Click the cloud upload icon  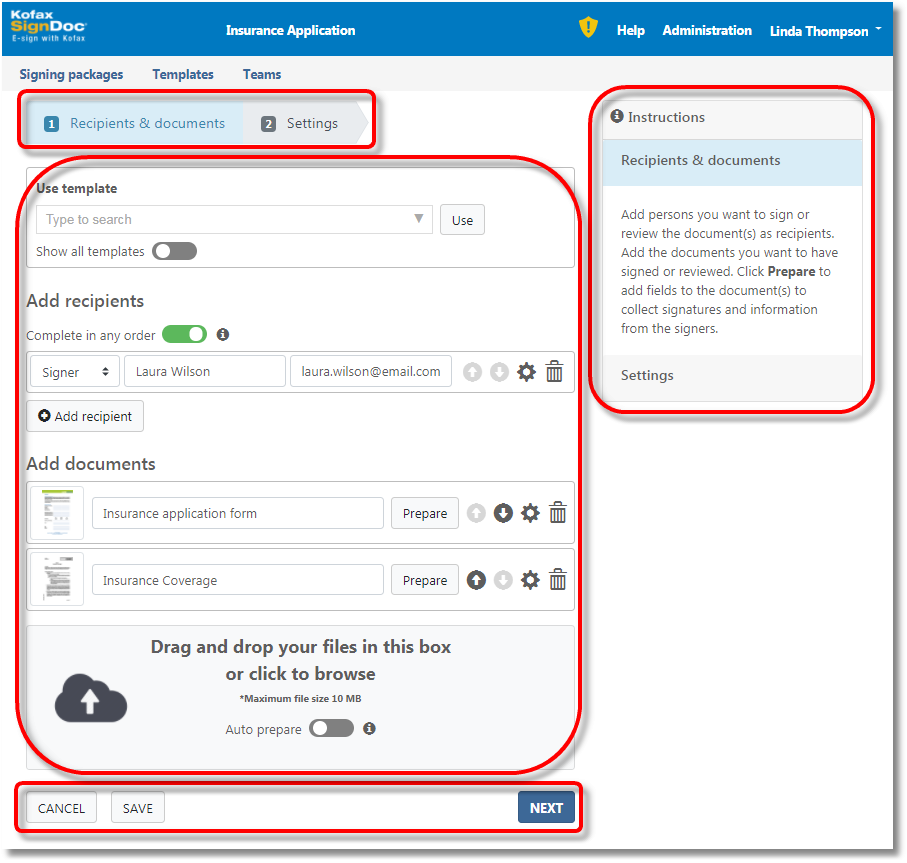[90, 698]
